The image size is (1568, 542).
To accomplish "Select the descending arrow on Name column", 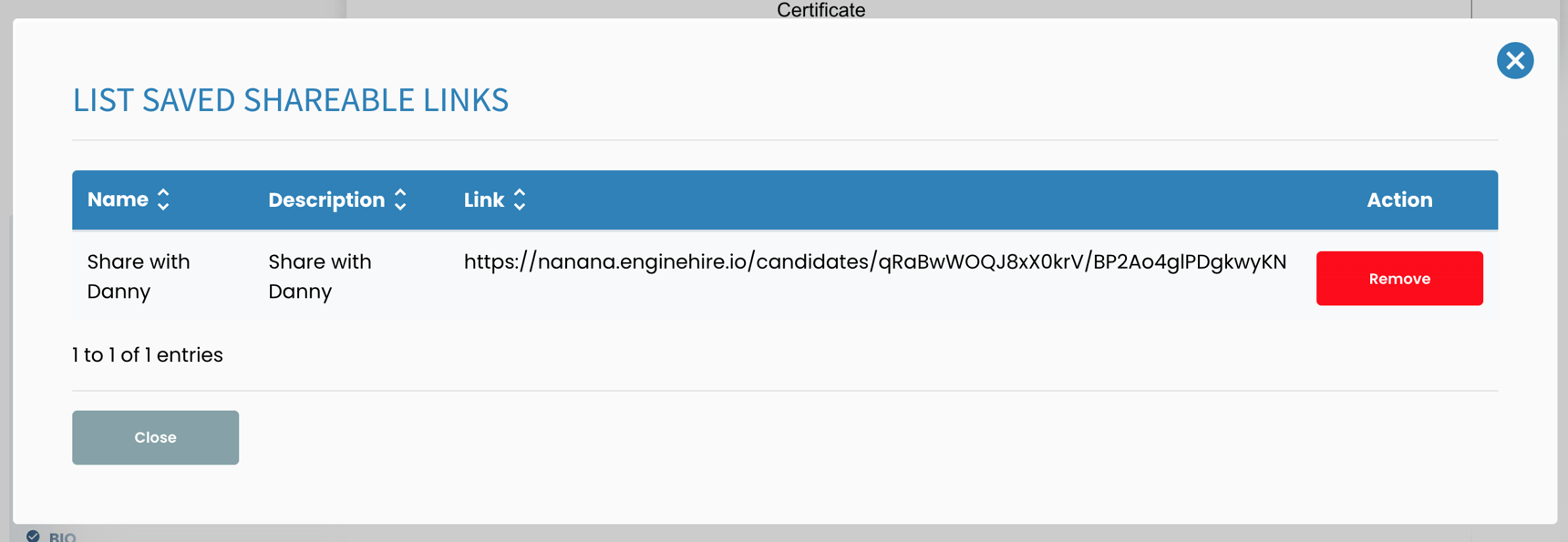I will click(163, 206).
